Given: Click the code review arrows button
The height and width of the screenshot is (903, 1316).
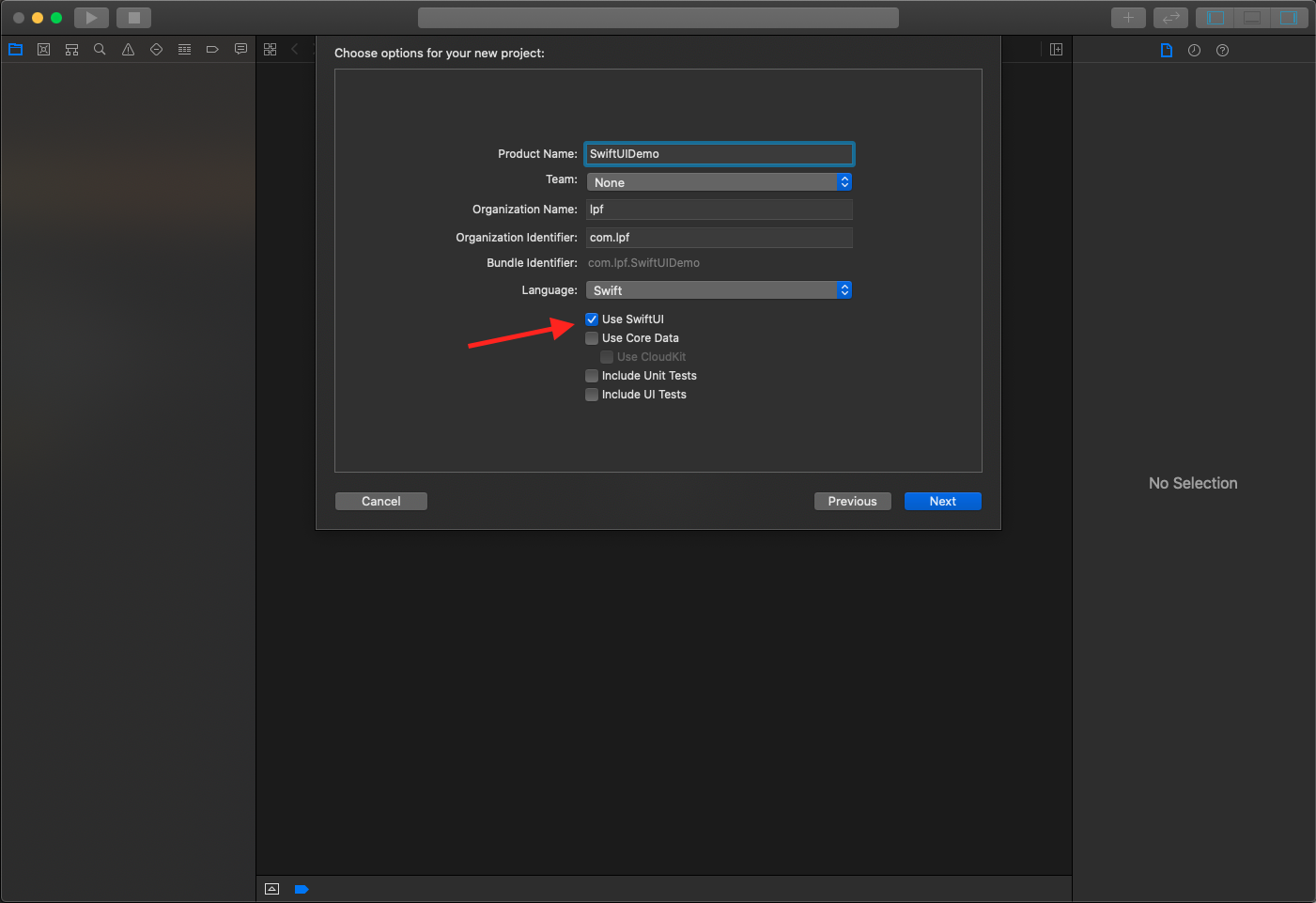Looking at the screenshot, I should click(1170, 18).
